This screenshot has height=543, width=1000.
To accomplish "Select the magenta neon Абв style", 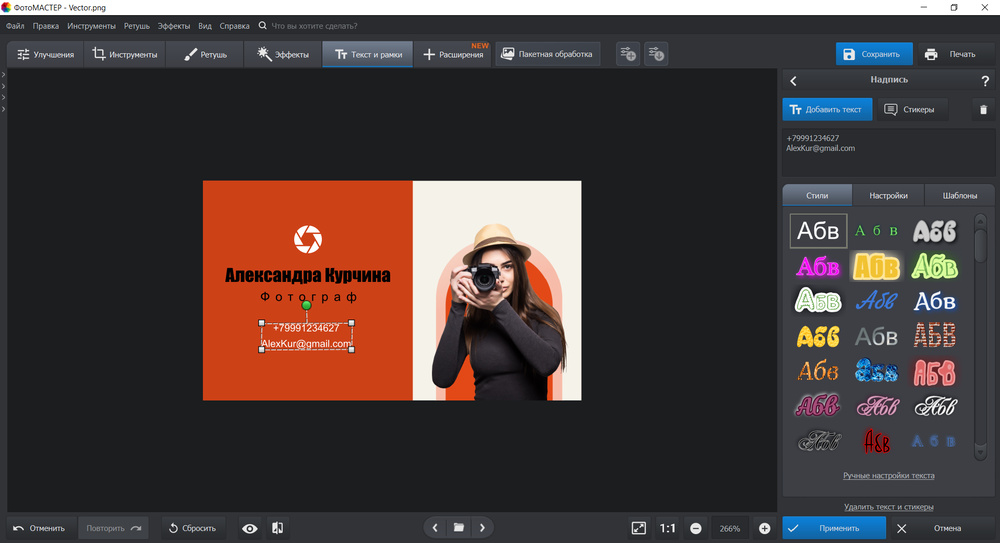I will pyautogui.click(x=818, y=267).
